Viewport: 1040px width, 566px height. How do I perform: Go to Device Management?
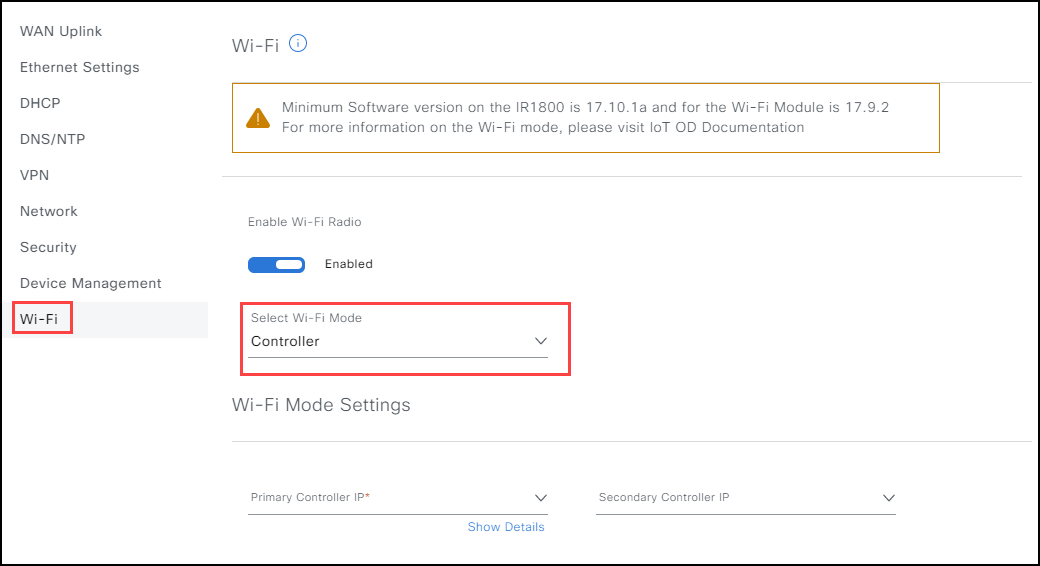[91, 283]
